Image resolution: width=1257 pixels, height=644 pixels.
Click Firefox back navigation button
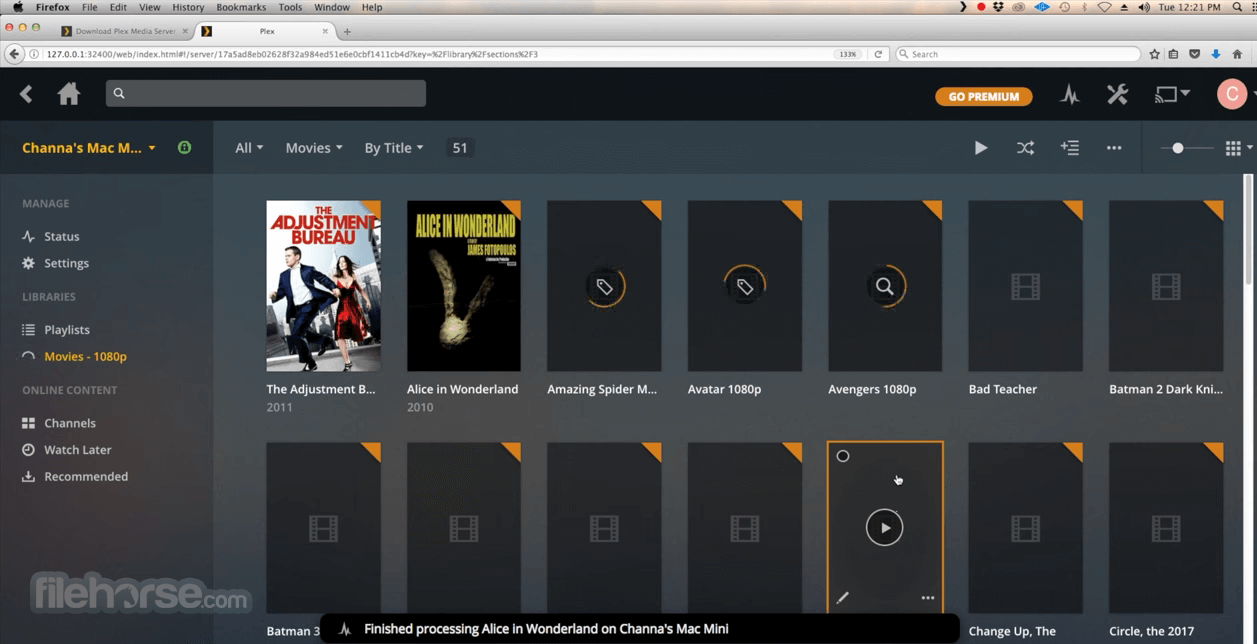pos(14,54)
